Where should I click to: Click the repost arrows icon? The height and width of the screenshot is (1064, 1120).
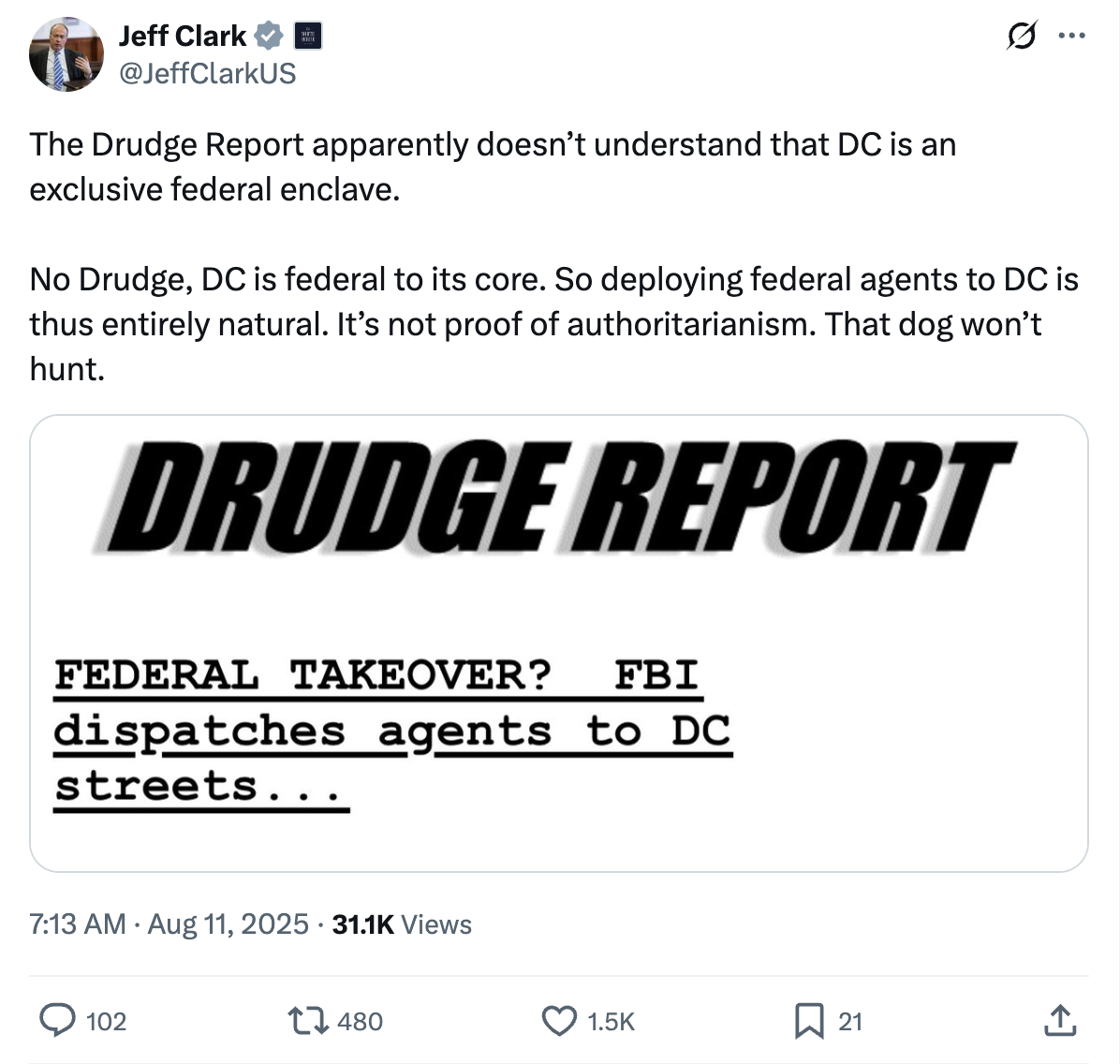pyautogui.click(x=307, y=1020)
